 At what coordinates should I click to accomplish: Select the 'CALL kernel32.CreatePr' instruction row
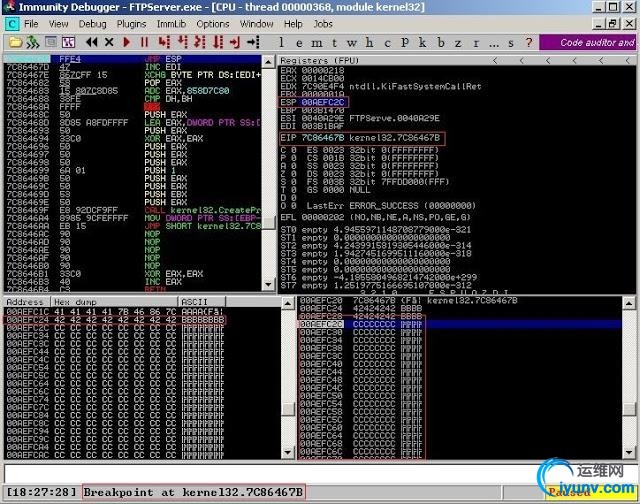[x=133, y=210]
